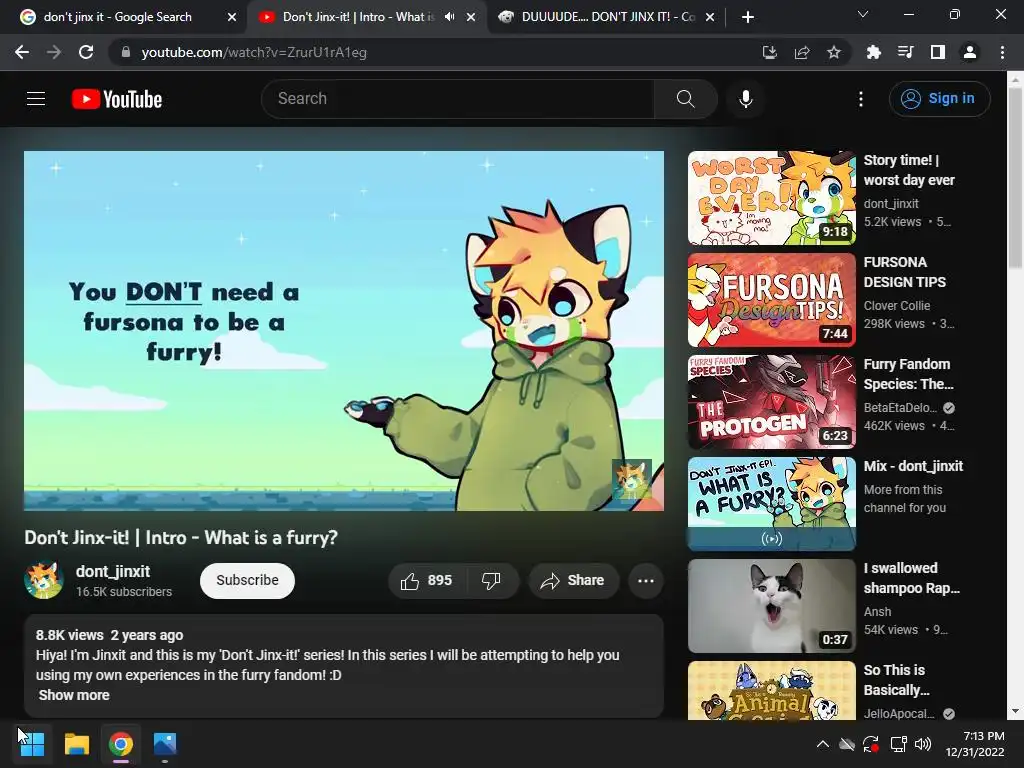The height and width of the screenshot is (768, 1024).
Task: Click the browser back arrow
Action: click(x=22, y=52)
